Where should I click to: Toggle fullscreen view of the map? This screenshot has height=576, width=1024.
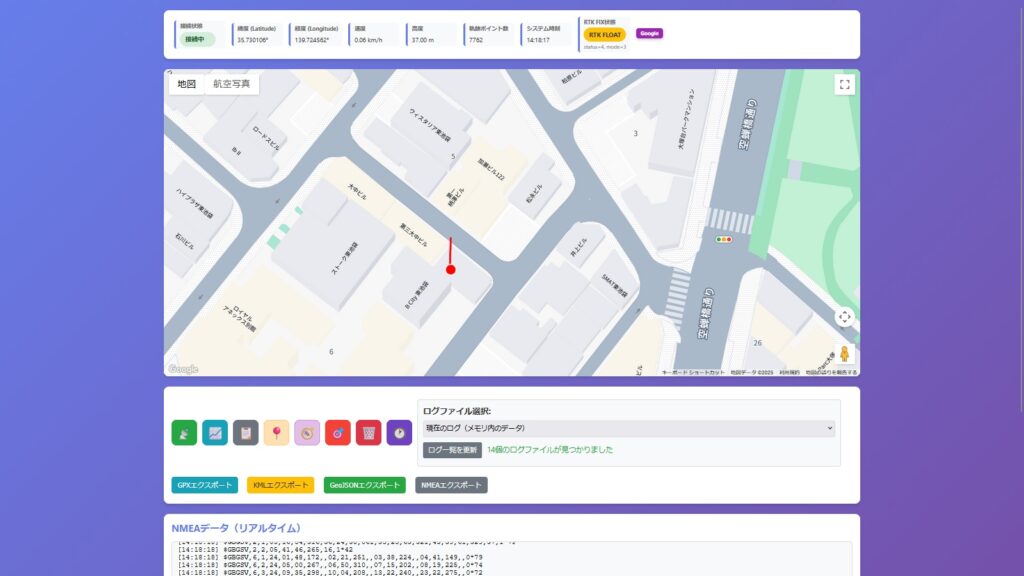point(845,85)
